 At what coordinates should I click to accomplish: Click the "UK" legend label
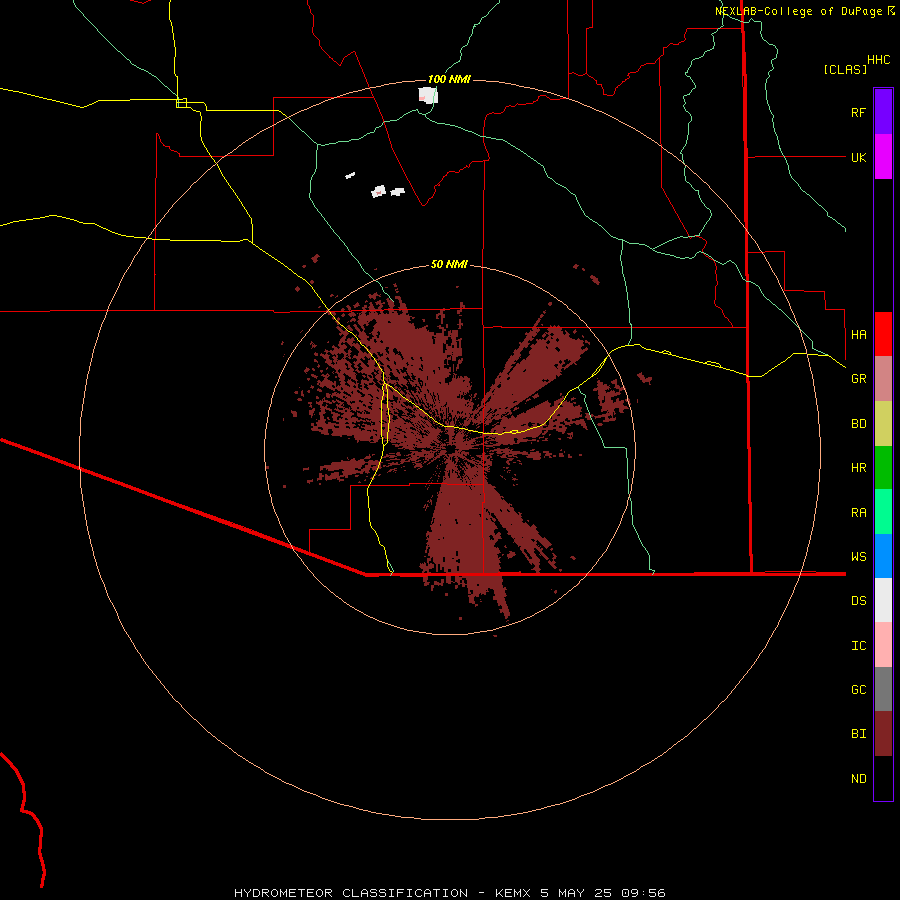[x=858, y=157]
